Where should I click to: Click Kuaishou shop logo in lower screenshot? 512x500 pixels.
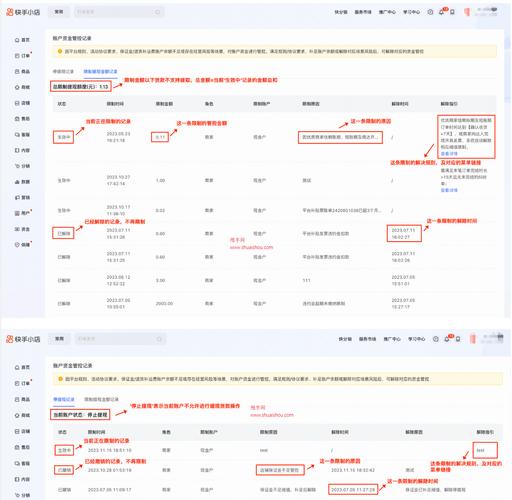[x=23, y=339]
